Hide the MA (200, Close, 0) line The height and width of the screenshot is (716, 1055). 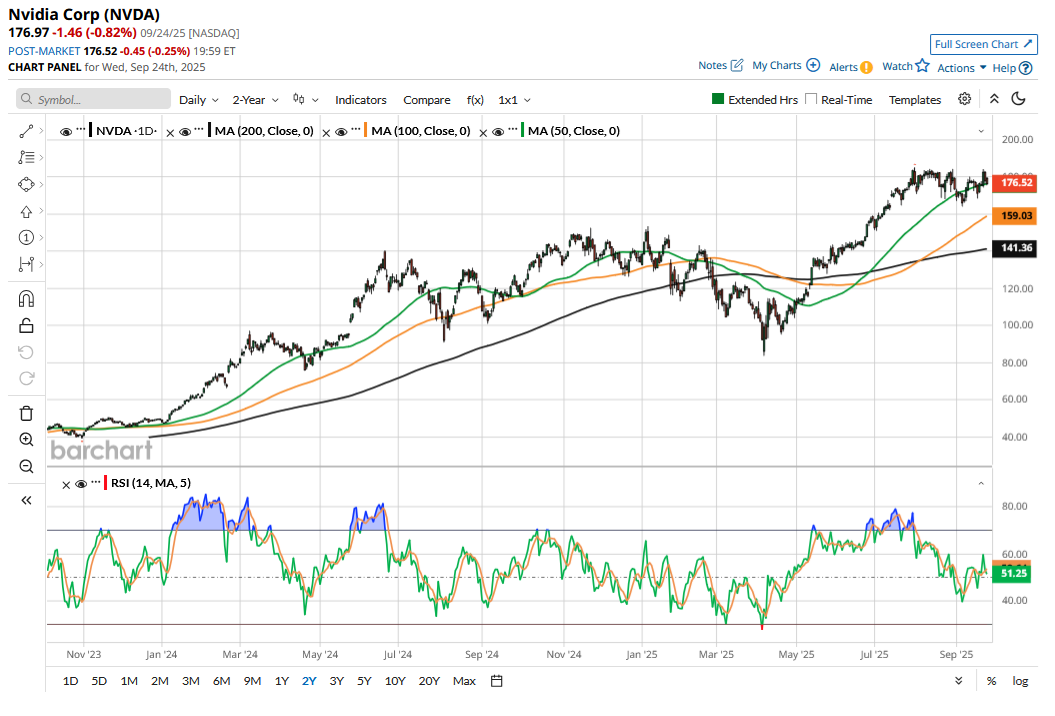point(185,132)
